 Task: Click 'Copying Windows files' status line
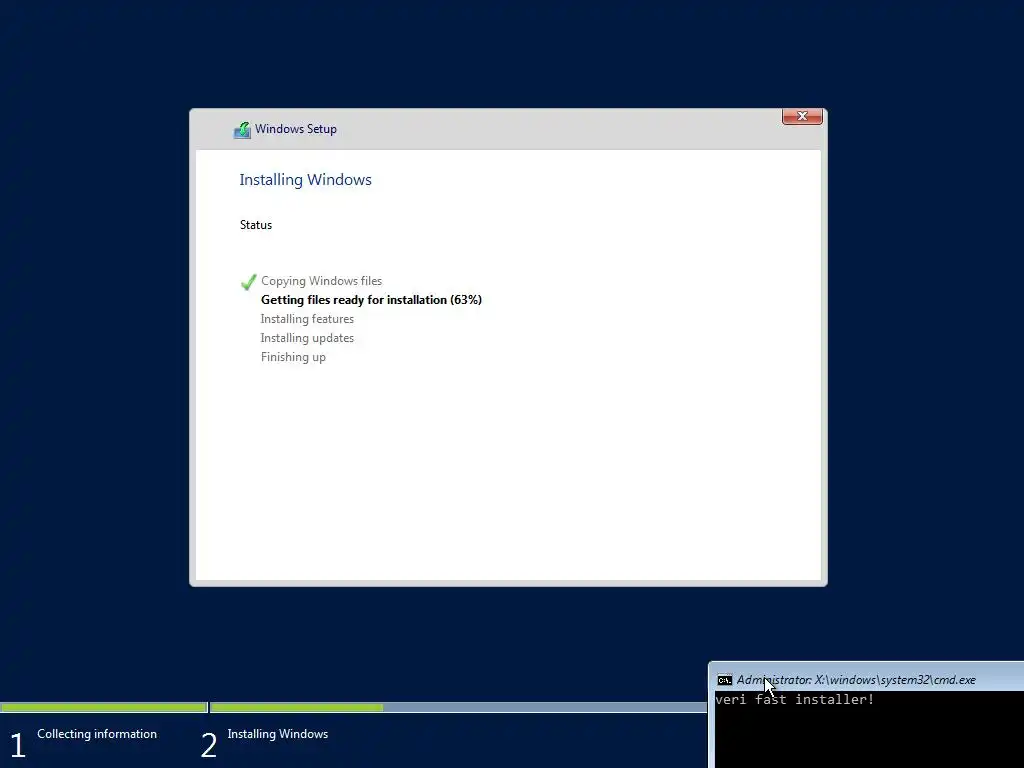click(x=321, y=281)
